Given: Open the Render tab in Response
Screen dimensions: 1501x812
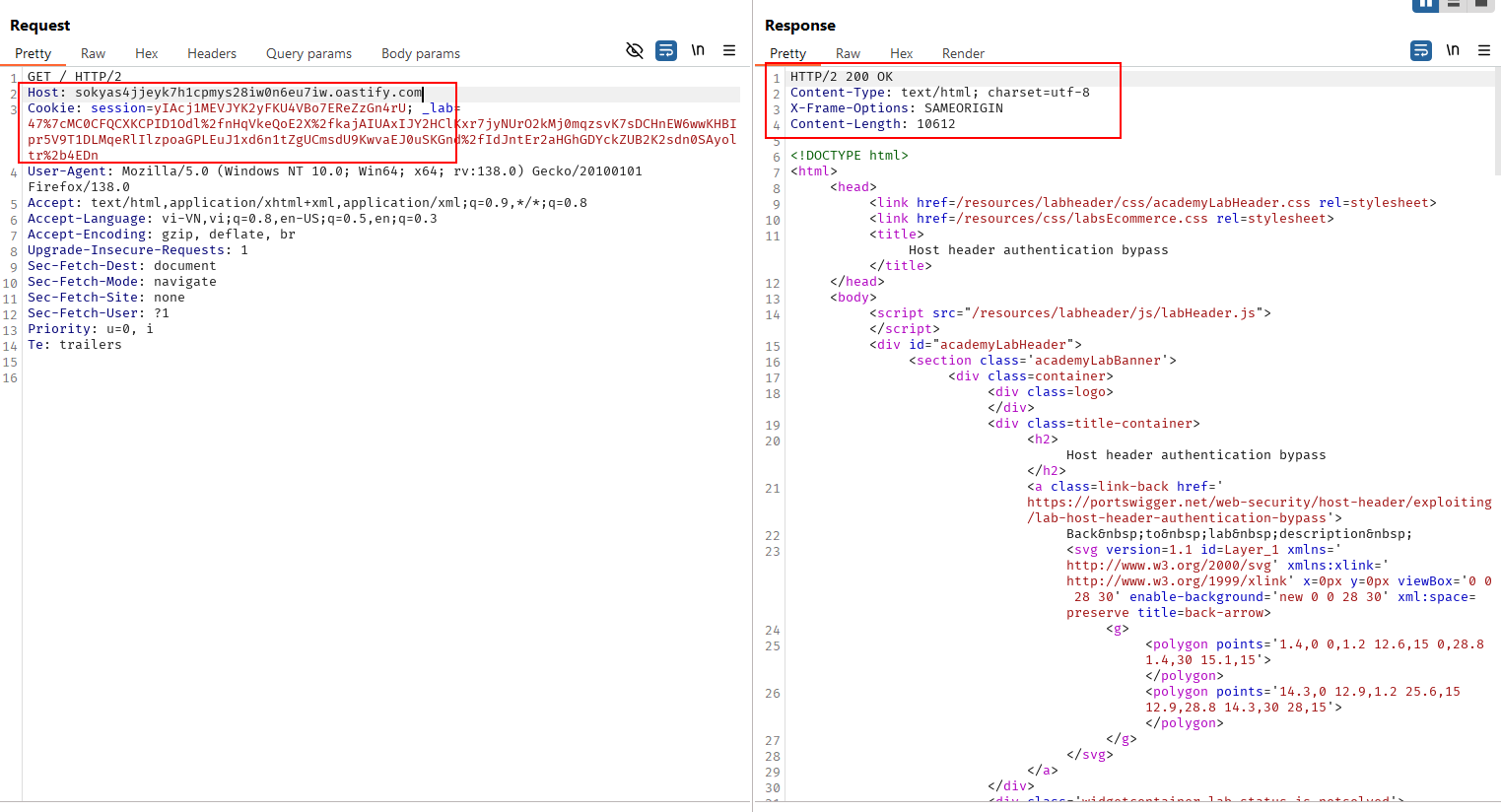Looking at the screenshot, I should [x=963, y=53].
